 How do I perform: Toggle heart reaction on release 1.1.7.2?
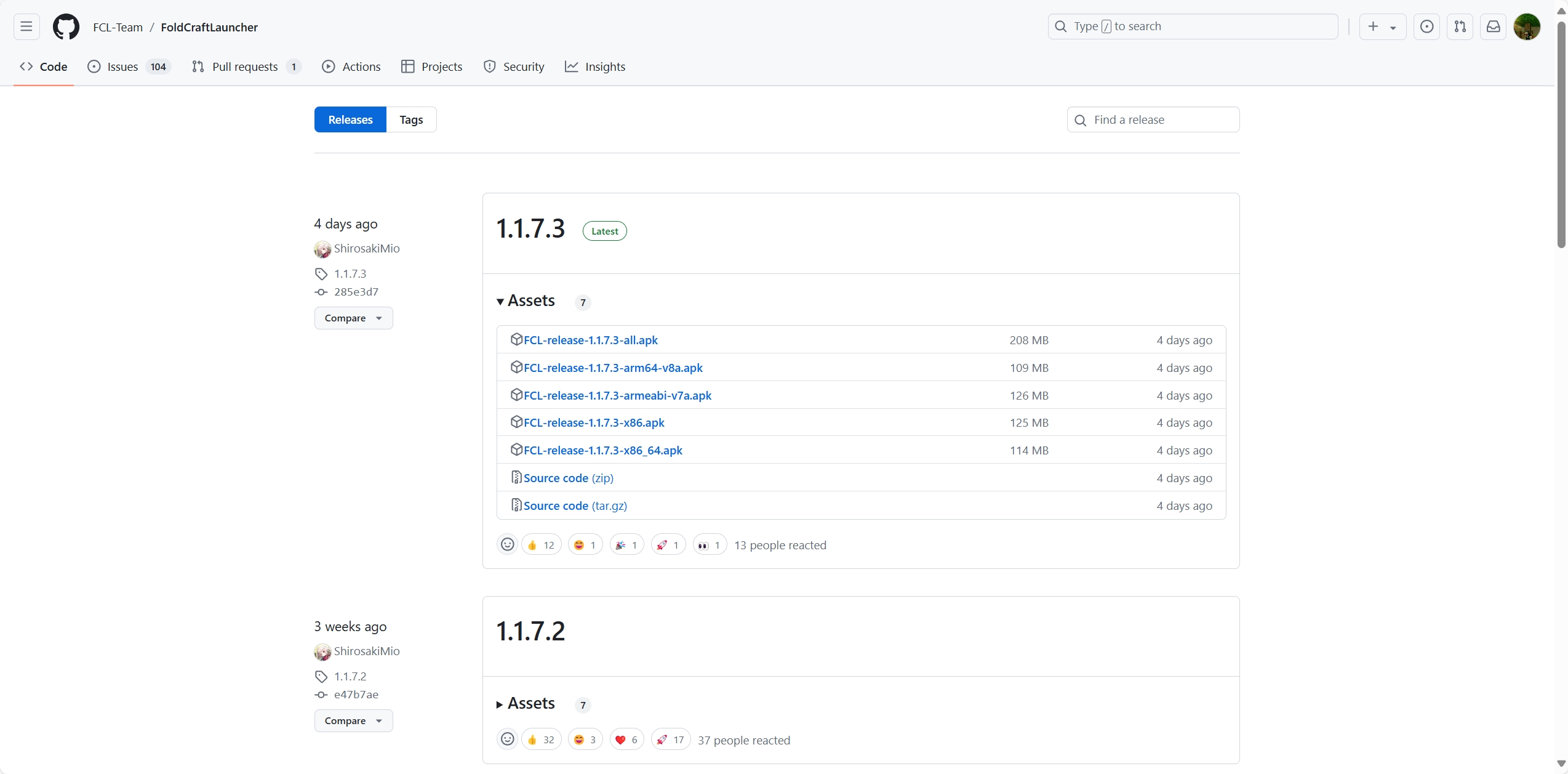coord(626,740)
